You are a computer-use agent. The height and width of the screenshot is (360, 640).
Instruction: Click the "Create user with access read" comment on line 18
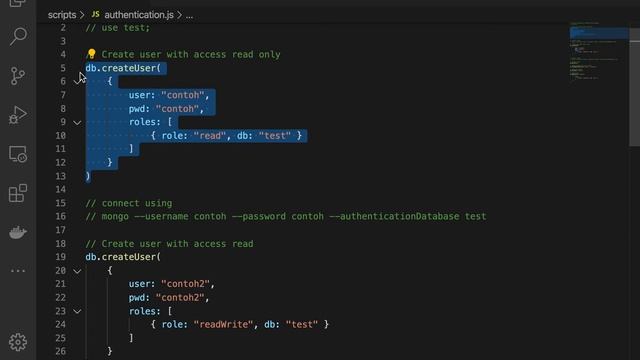coord(169,244)
